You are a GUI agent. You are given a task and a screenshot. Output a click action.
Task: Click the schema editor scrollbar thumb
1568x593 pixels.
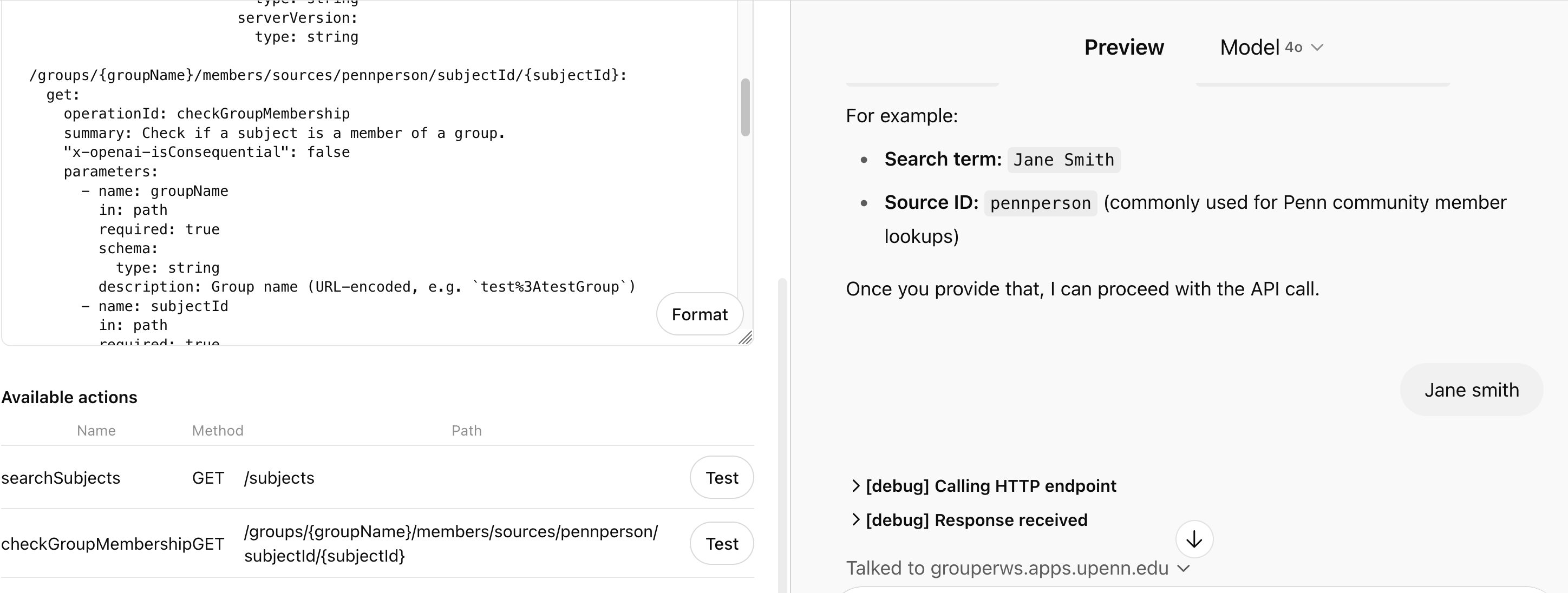[745, 107]
